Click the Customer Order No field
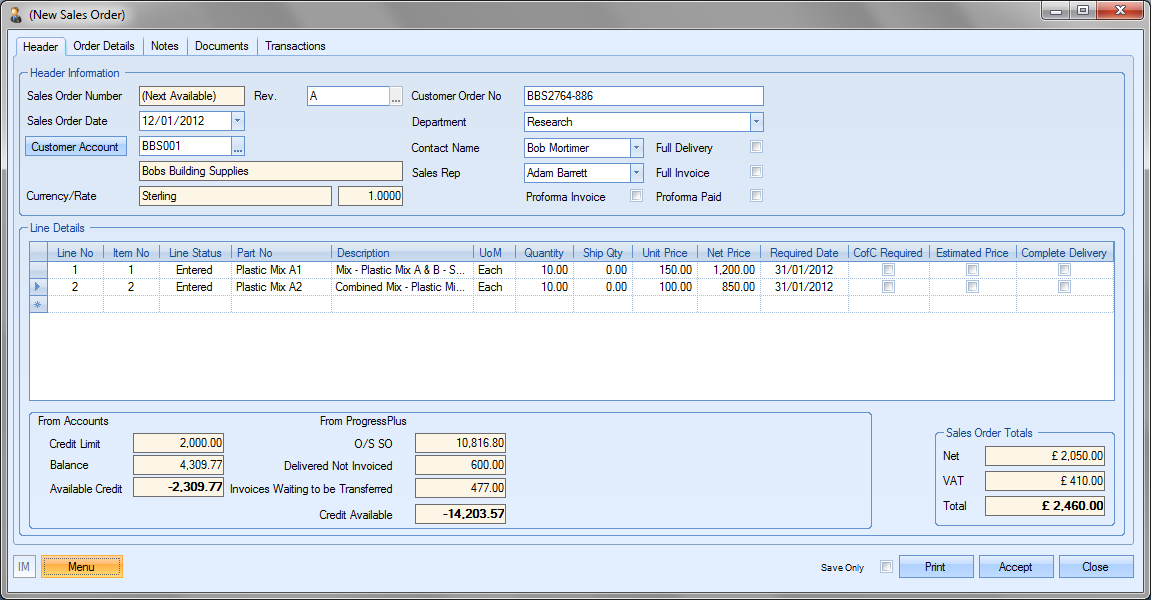Screen dimensions: 1151x600 [643, 96]
